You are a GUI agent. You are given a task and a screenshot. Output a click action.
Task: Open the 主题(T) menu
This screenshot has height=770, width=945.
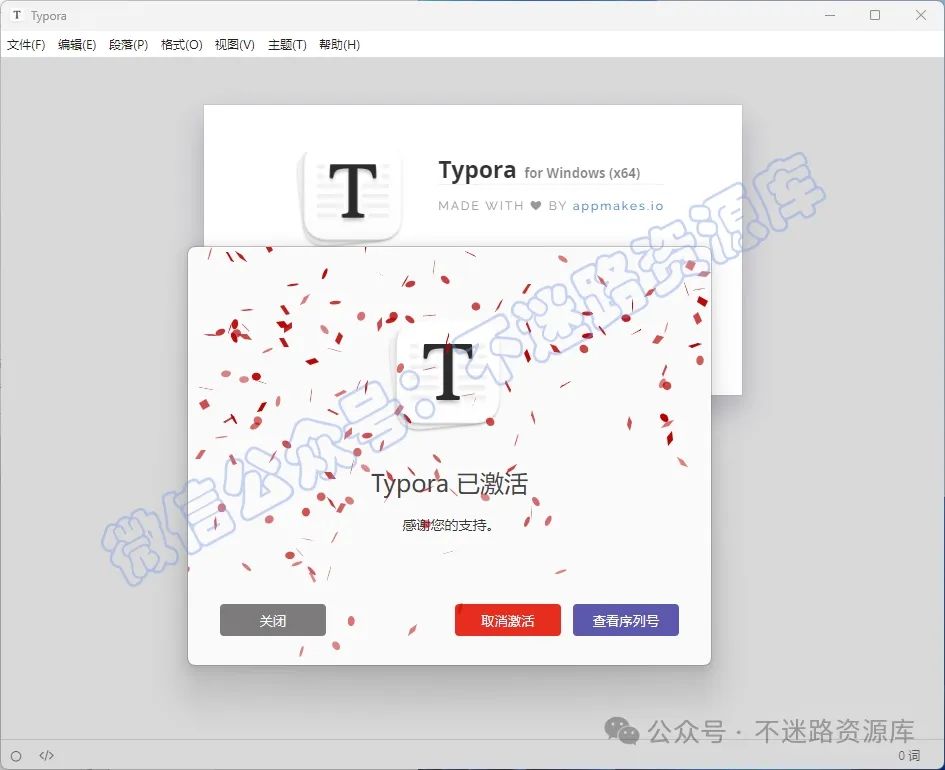tap(287, 45)
